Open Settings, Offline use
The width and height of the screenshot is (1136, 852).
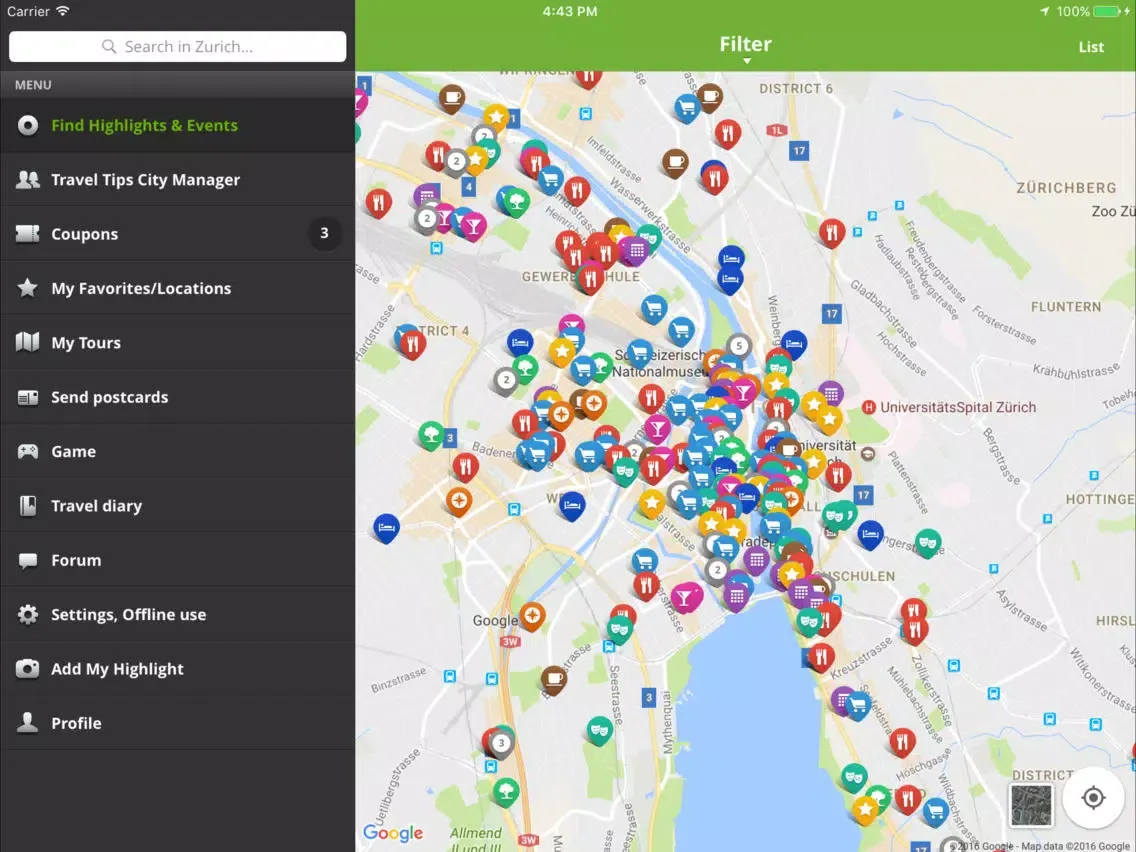[x=178, y=614]
